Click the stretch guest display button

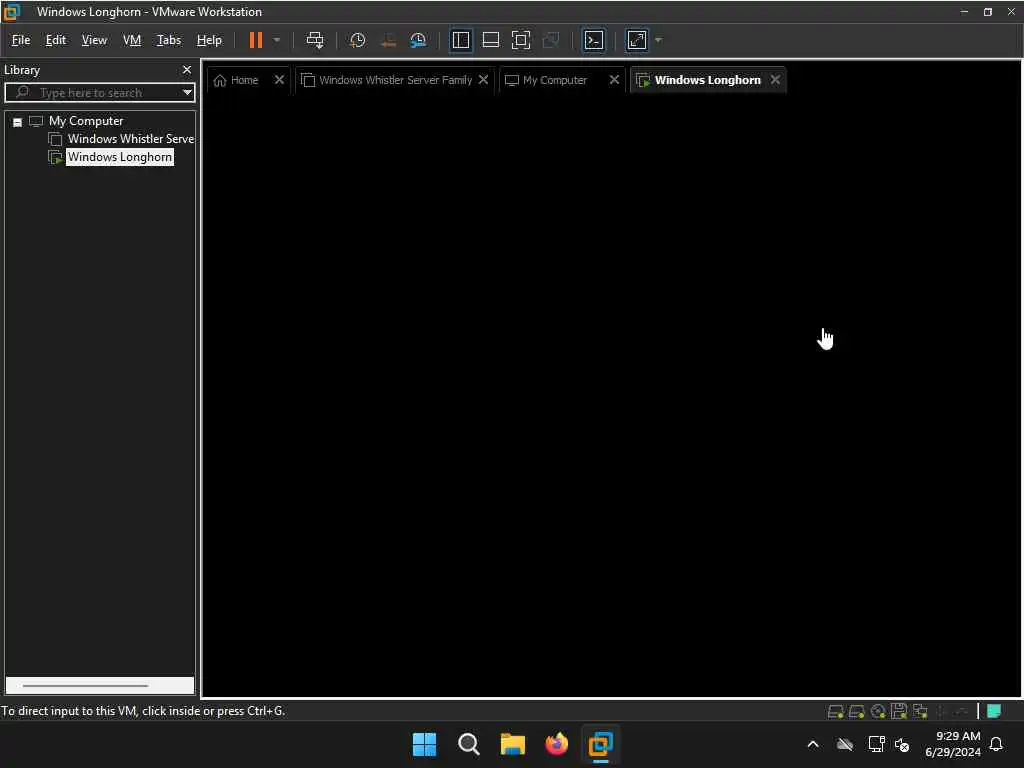637,40
